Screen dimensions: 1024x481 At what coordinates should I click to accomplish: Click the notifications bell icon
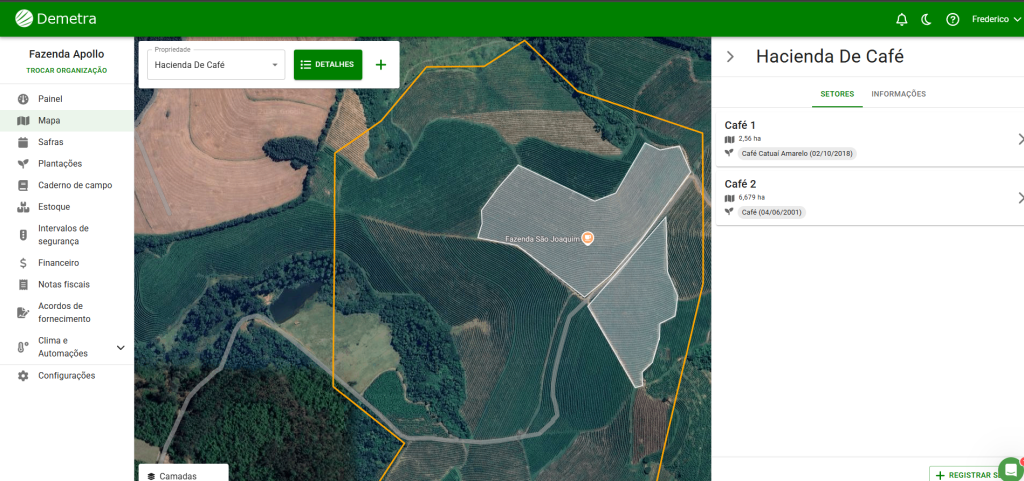coord(901,19)
